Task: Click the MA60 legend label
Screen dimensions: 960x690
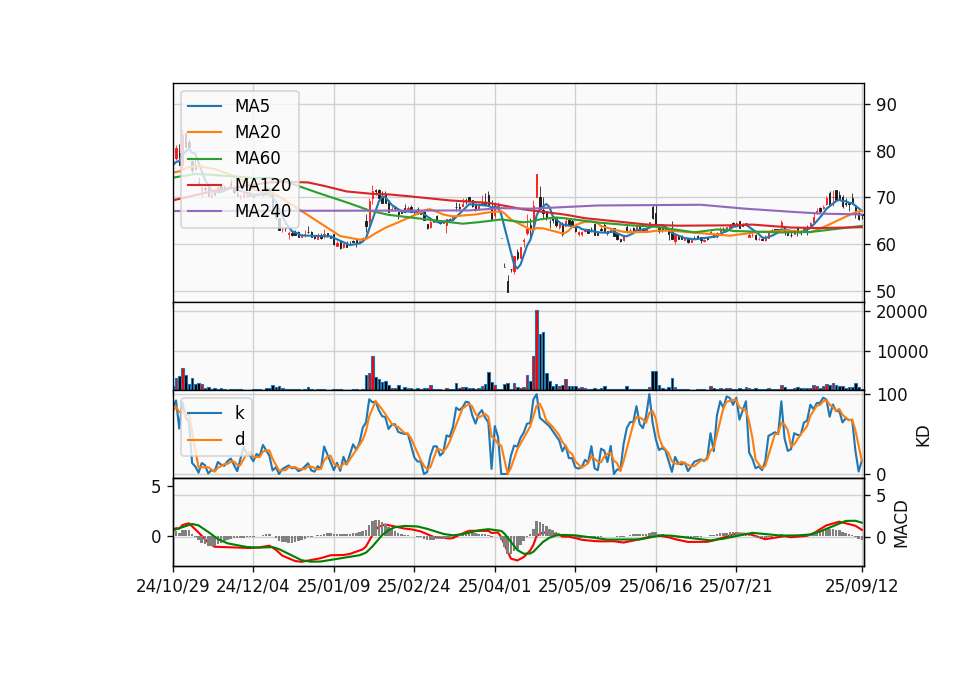Action: pyautogui.click(x=257, y=159)
